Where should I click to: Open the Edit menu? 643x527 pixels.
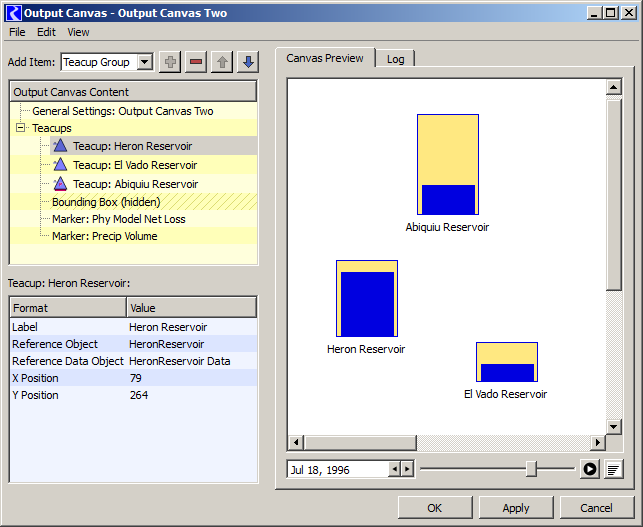46,32
